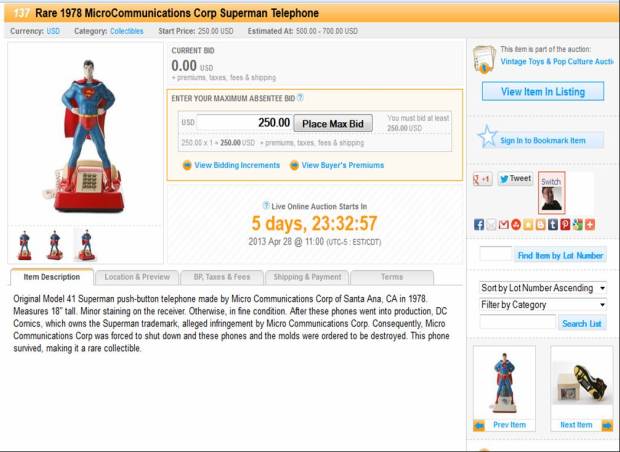Image resolution: width=620 pixels, height=452 pixels.
Task: Open the red plus more-sharing icon
Action: (x=590, y=225)
